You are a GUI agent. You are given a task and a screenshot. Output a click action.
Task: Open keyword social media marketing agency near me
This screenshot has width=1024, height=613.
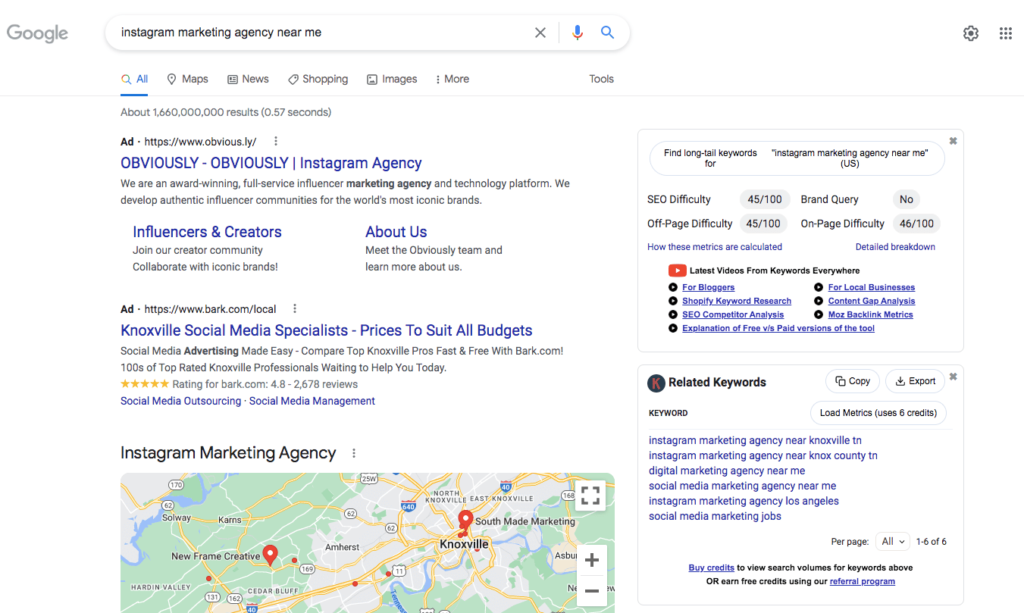[x=742, y=486]
